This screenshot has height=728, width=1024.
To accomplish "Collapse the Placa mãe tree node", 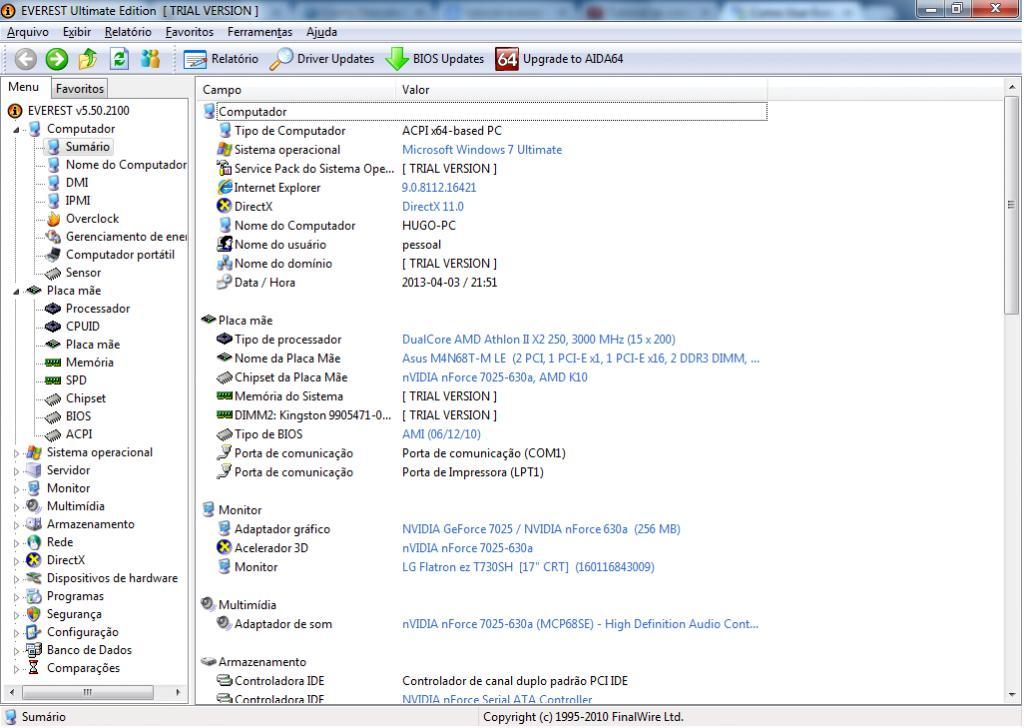I will (16, 291).
